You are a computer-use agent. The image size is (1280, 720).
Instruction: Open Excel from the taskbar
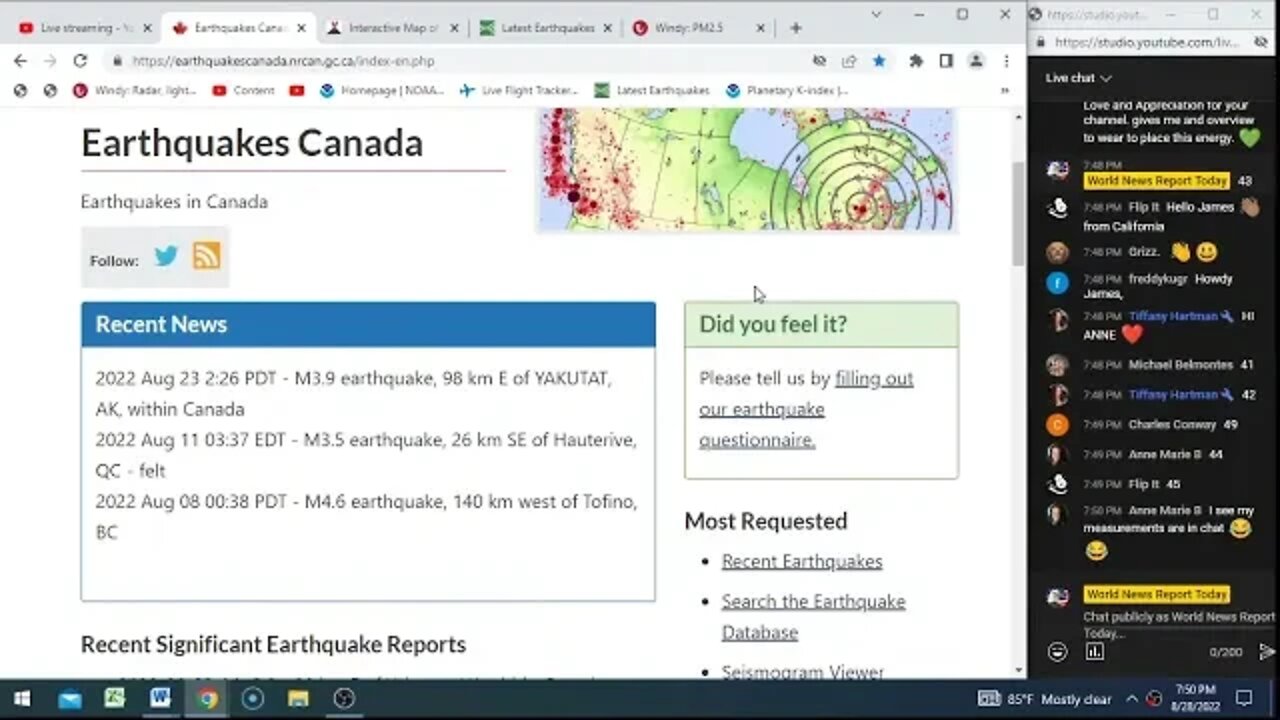(x=115, y=698)
